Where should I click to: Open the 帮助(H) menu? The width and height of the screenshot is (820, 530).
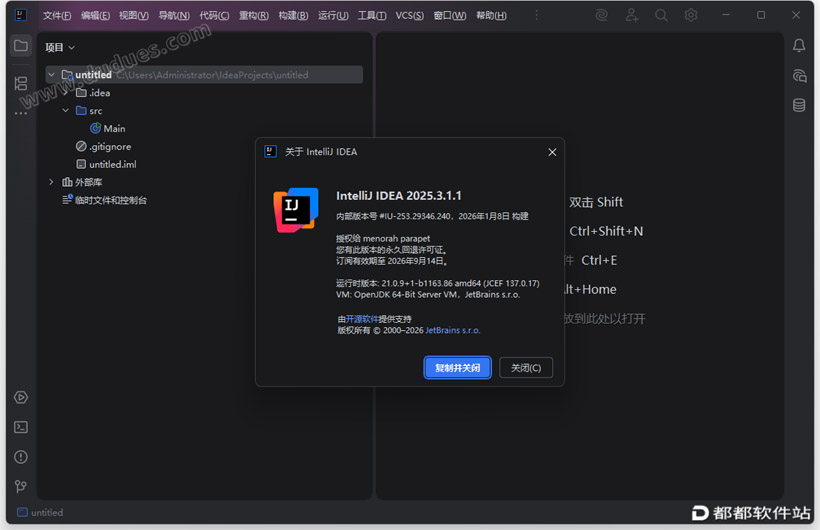pyautogui.click(x=491, y=16)
